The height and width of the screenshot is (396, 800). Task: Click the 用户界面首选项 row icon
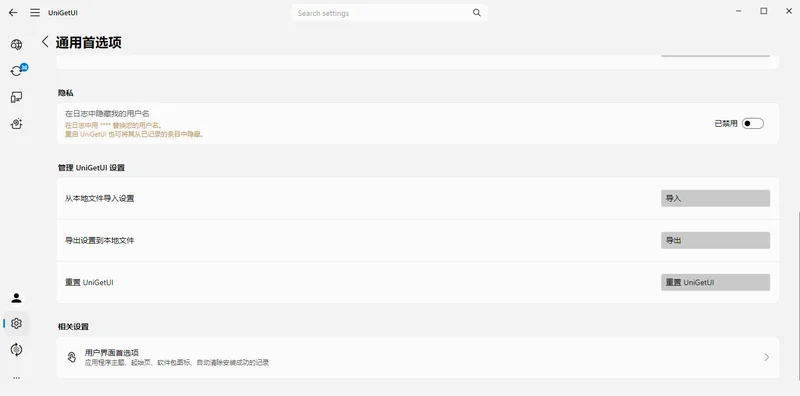pyautogui.click(x=72, y=357)
